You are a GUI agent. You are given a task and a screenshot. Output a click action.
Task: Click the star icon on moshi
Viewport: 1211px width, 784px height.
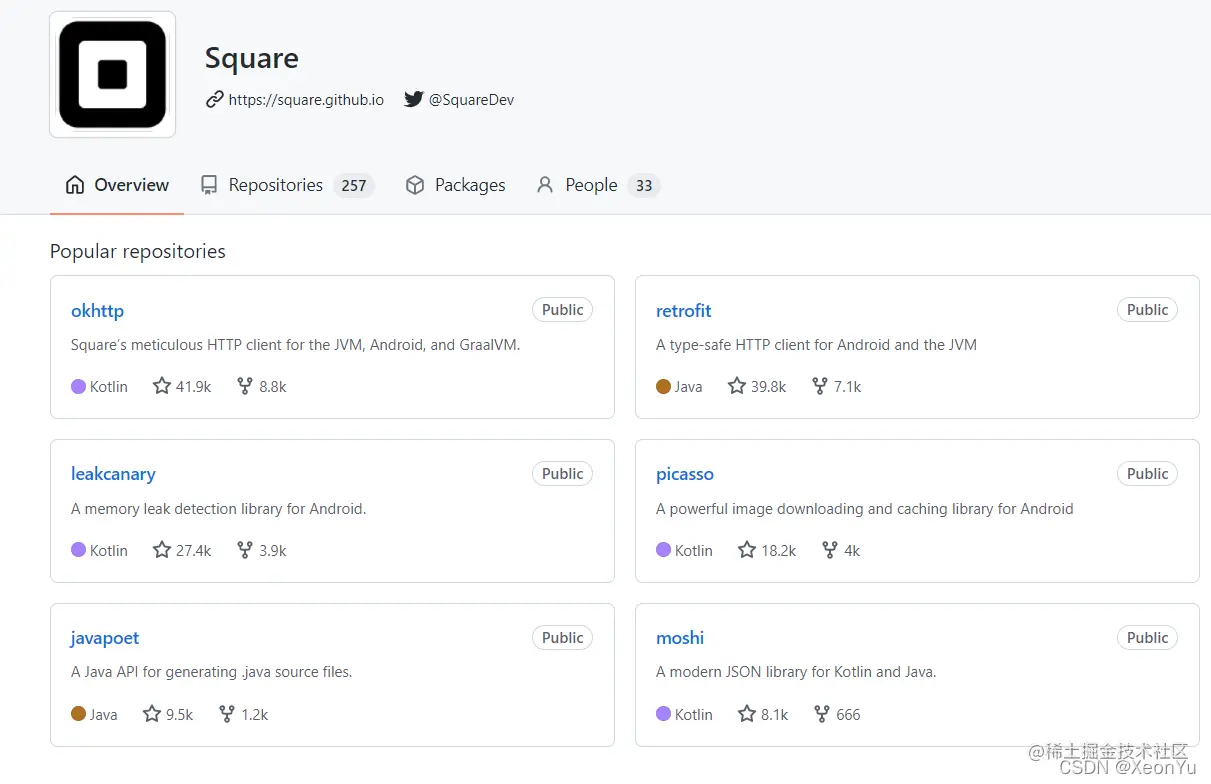click(x=747, y=714)
